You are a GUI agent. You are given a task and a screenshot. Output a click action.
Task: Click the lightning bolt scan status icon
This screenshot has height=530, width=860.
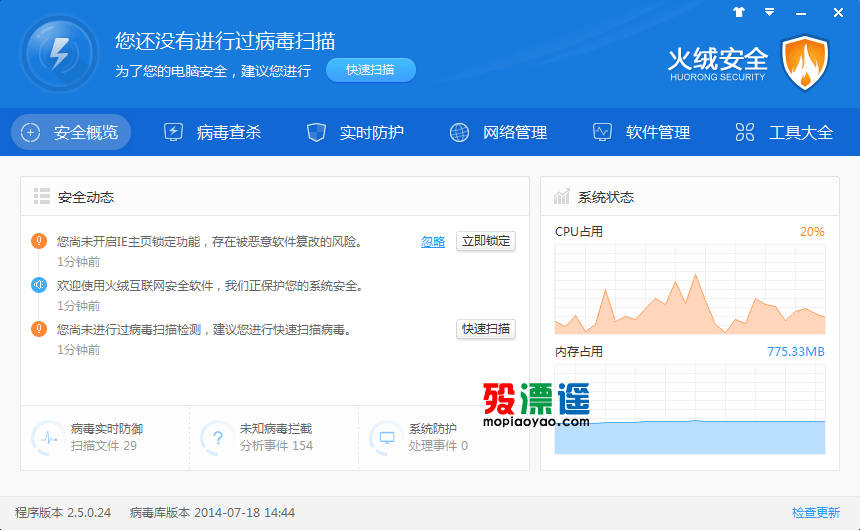pyautogui.click(x=59, y=54)
